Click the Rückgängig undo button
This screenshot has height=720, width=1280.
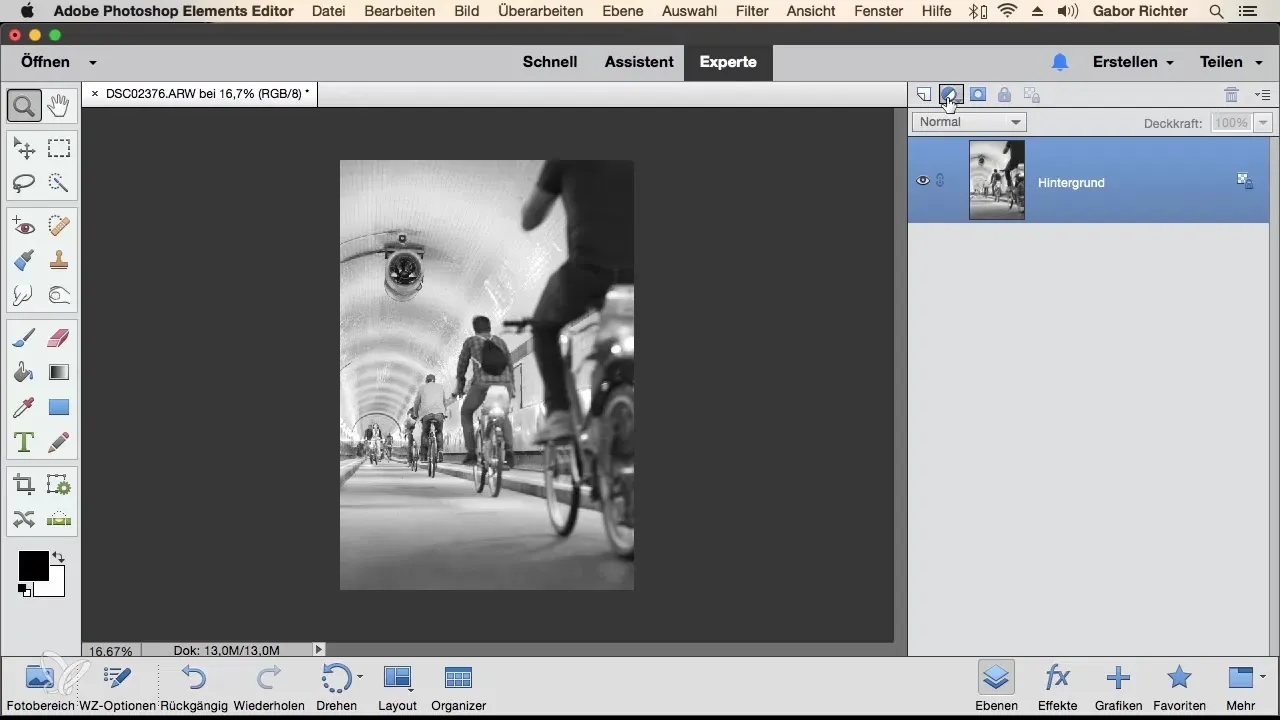(x=193, y=688)
